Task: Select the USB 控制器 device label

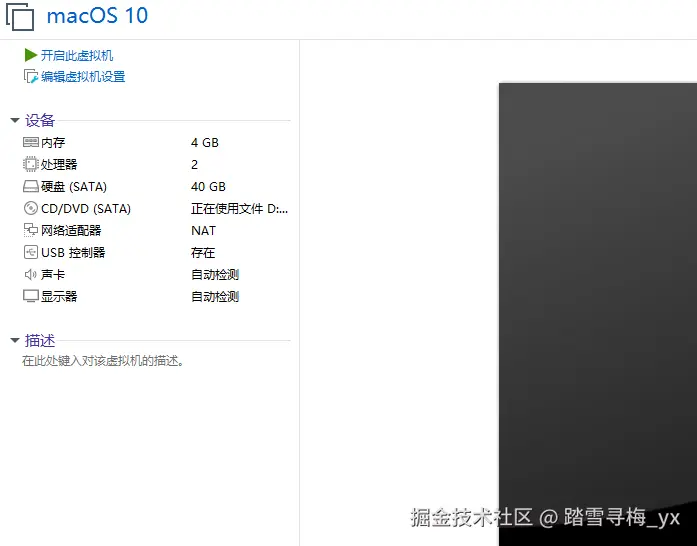Action: tap(73, 253)
